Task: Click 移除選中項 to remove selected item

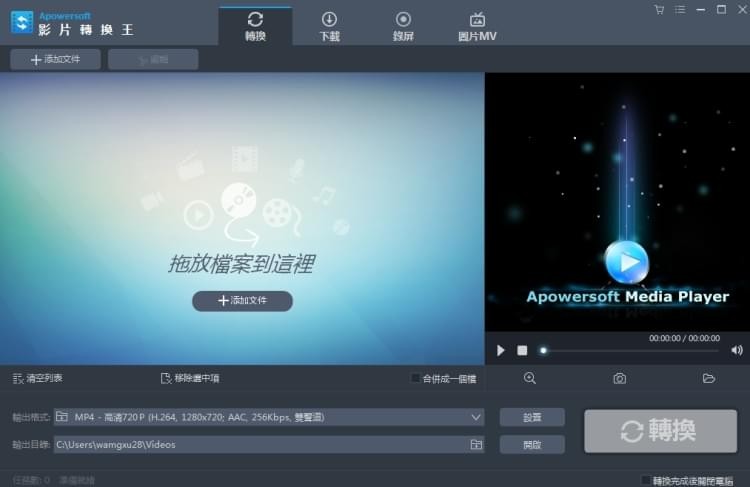Action: (190, 378)
